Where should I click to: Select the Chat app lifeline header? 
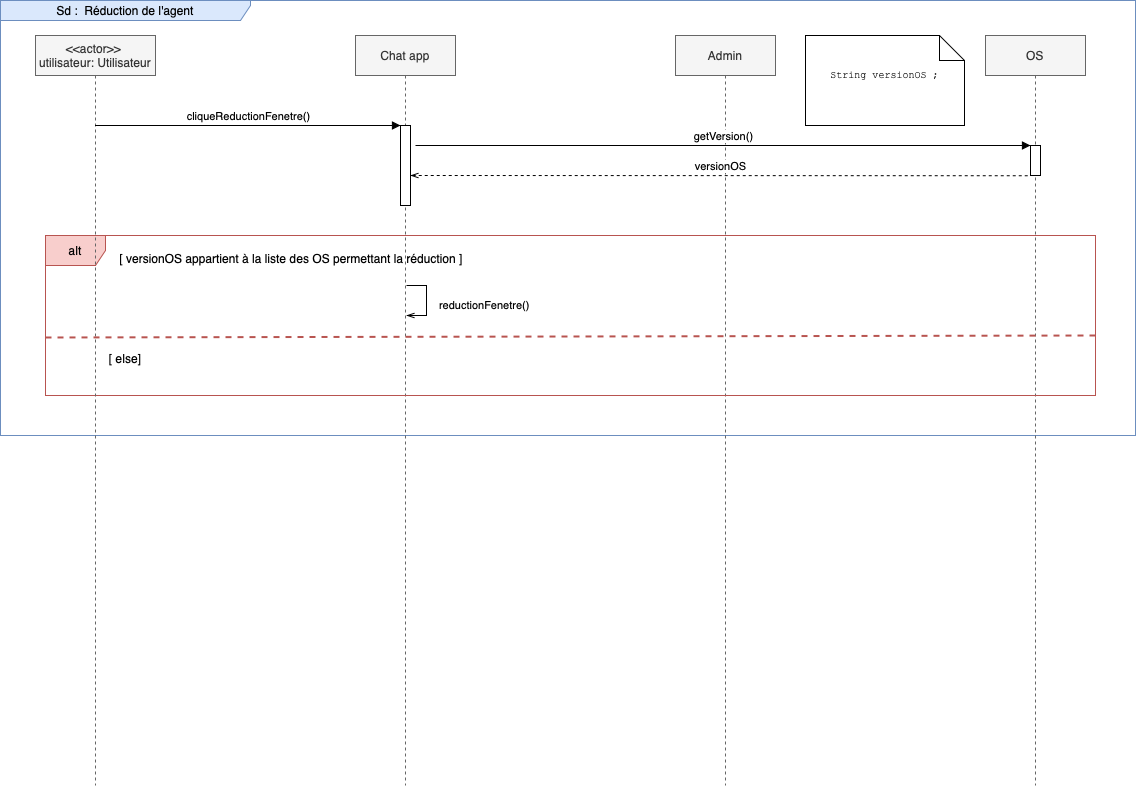tap(405, 56)
